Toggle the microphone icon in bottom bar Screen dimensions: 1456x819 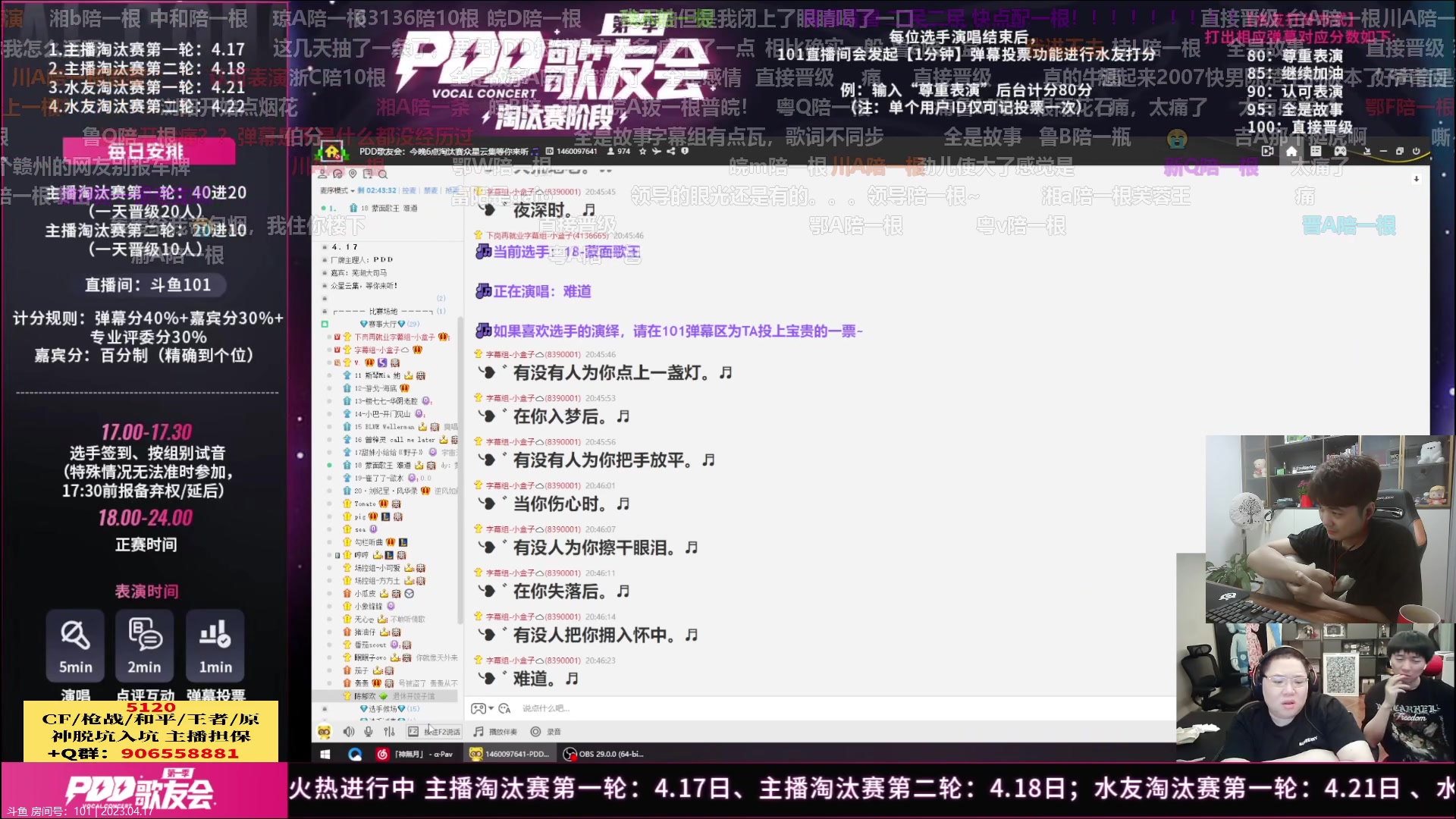[368, 732]
